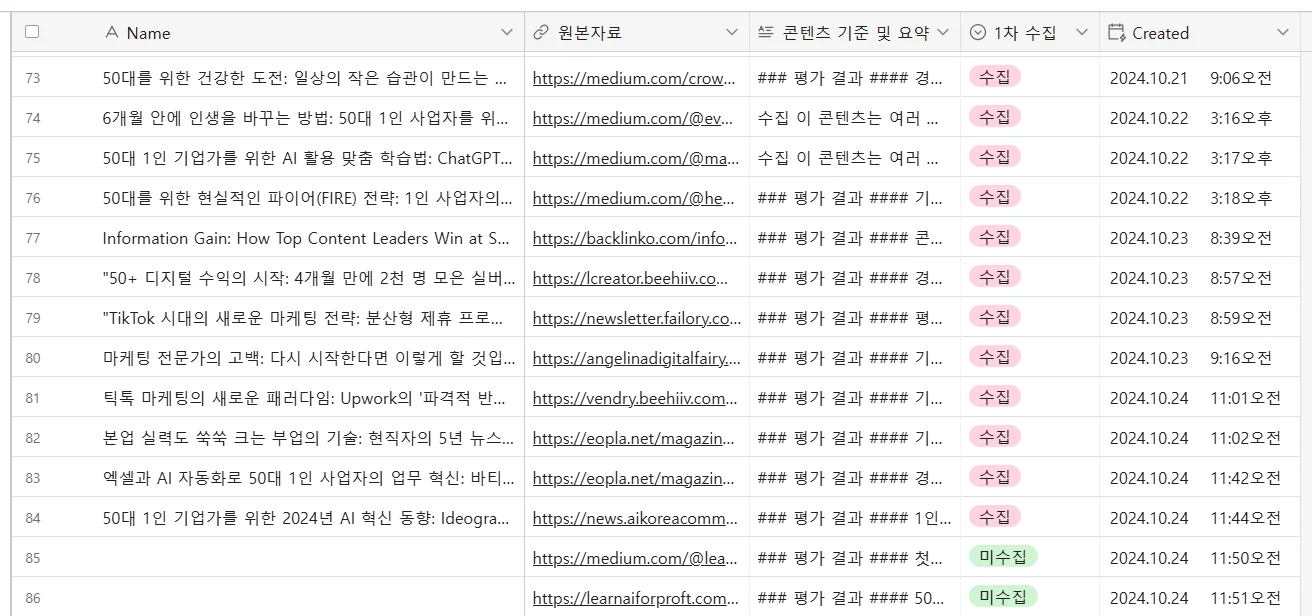The width and height of the screenshot is (1312, 616).
Task: Check the 미수집 tag on row 86
Action: pyautogui.click(x=1000, y=597)
